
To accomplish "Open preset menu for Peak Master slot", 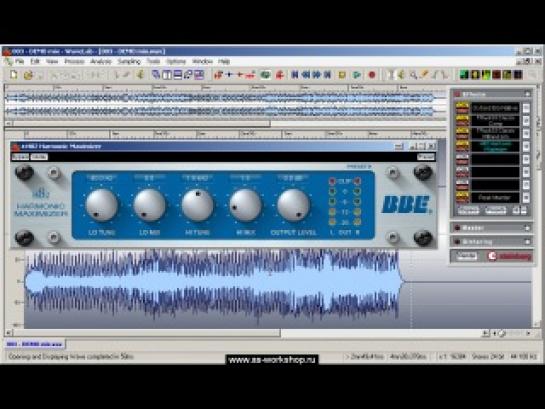I will (526, 198).
